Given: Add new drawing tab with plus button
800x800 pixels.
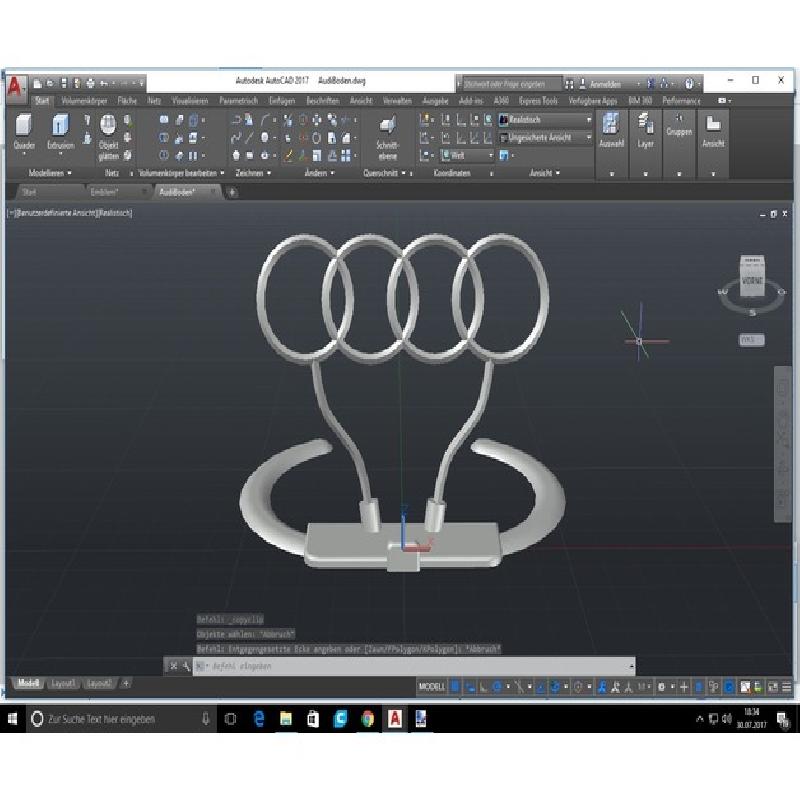Looking at the screenshot, I should pyautogui.click(x=232, y=192).
